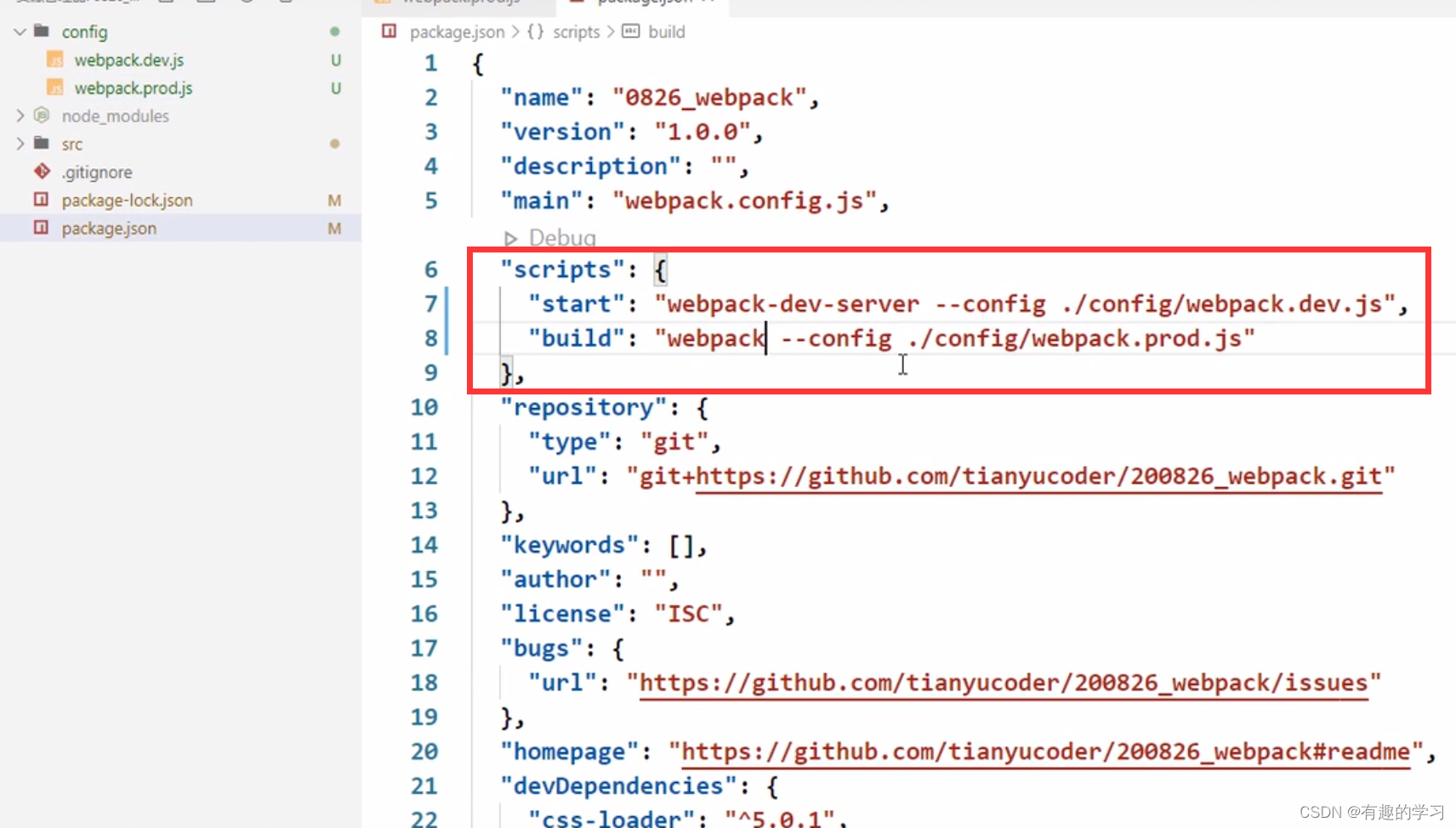
Task: Click the string symbol icon before build
Action: tap(630, 31)
